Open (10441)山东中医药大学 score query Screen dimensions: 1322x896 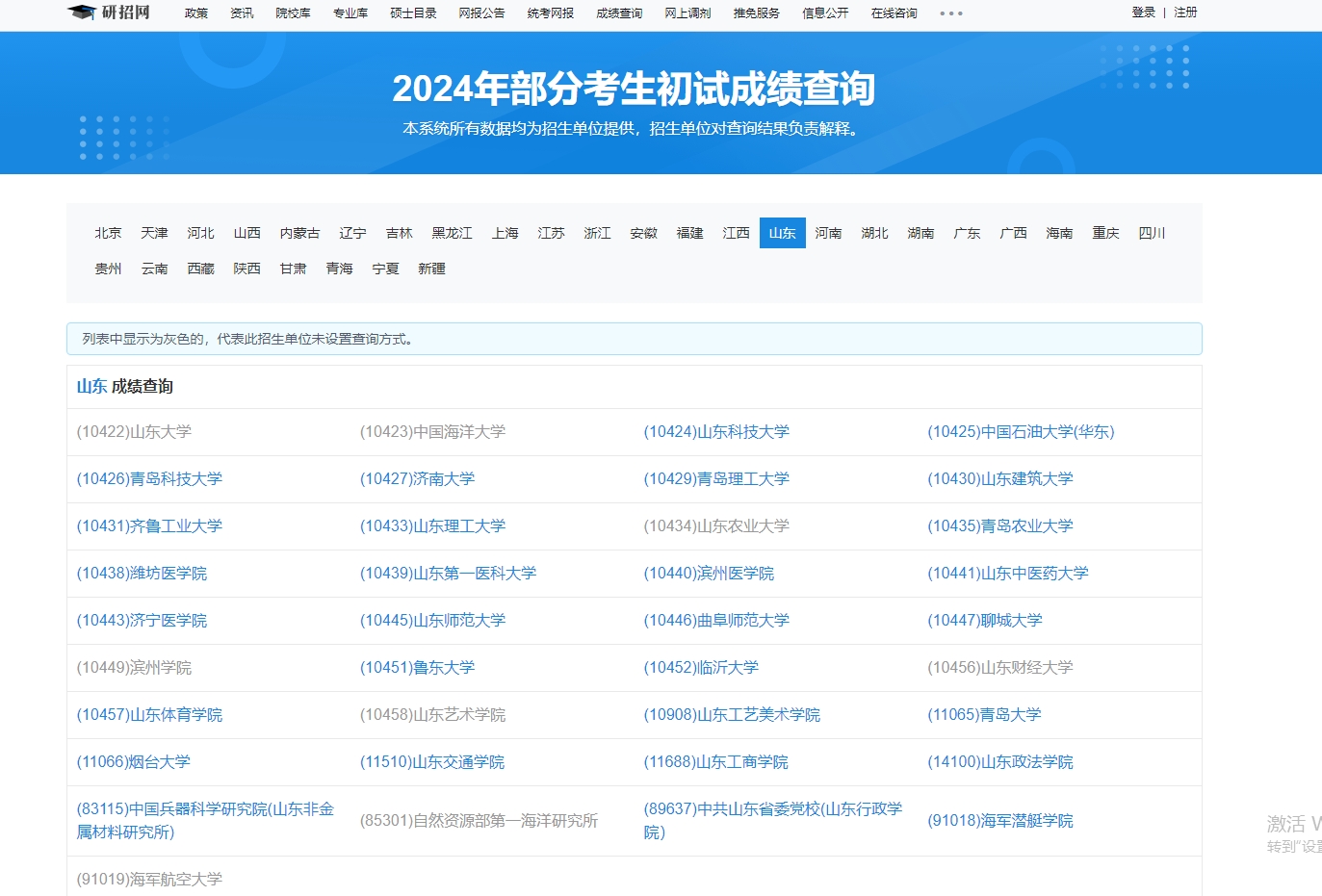click(x=1008, y=574)
